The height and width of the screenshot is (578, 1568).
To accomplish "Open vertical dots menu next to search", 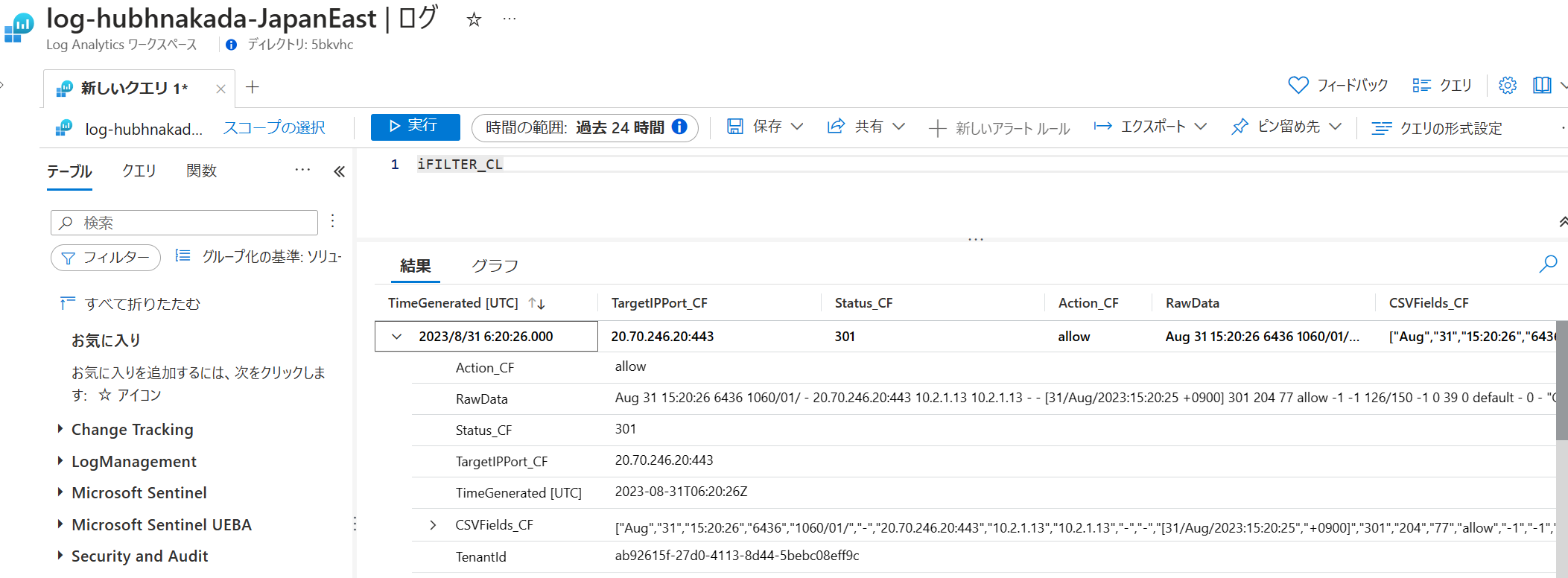I will click(332, 221).
